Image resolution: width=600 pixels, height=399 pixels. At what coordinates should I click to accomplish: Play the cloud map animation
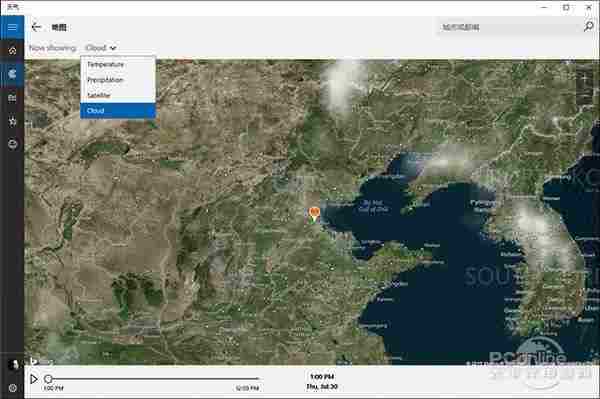(x=34, y=379)
